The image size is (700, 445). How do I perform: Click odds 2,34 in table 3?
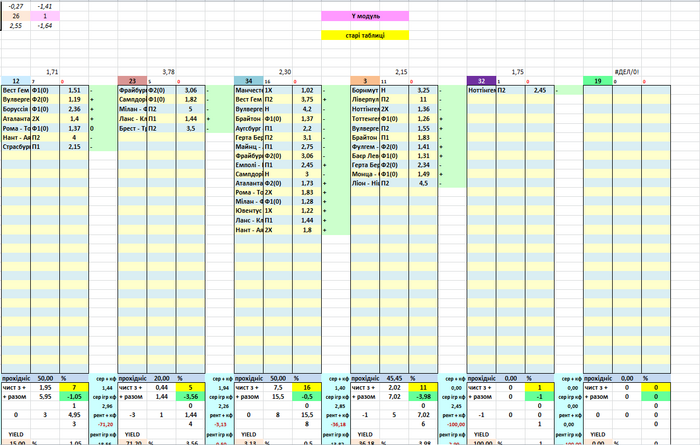click(423, 165)
